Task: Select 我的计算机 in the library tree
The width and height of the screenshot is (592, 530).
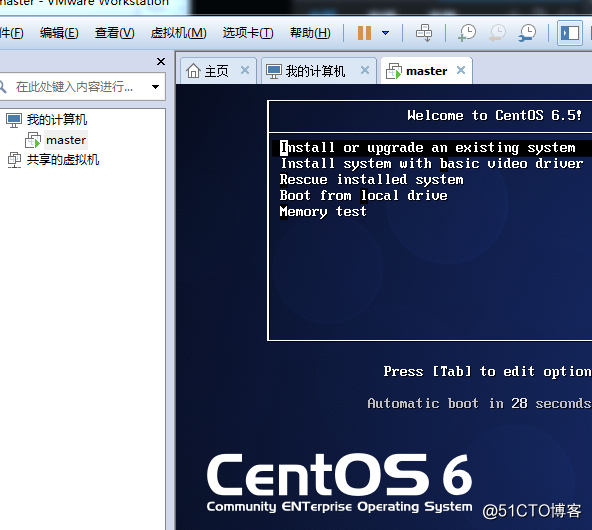Action: pos(57,120)
